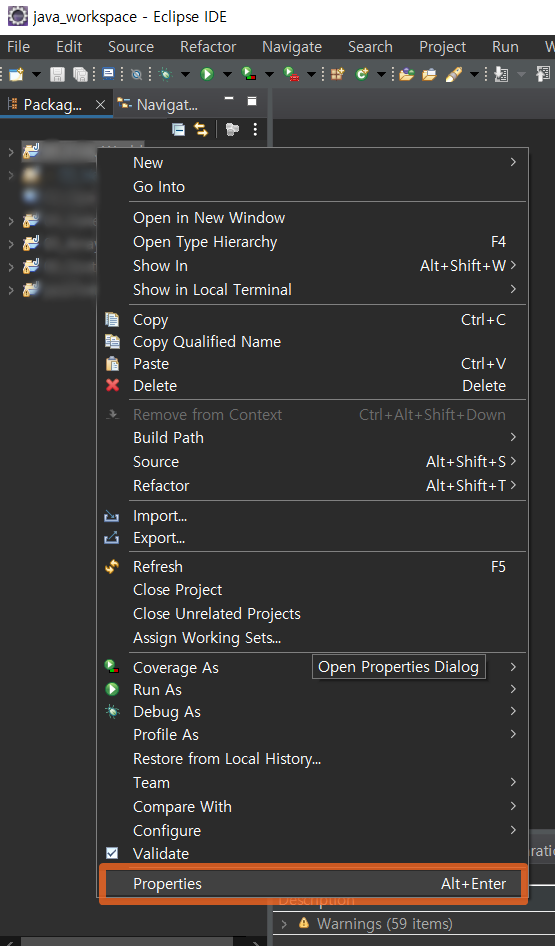Click the Next Annotation toolbar icon
The image size is (555, 946).
tap(500, 74)
